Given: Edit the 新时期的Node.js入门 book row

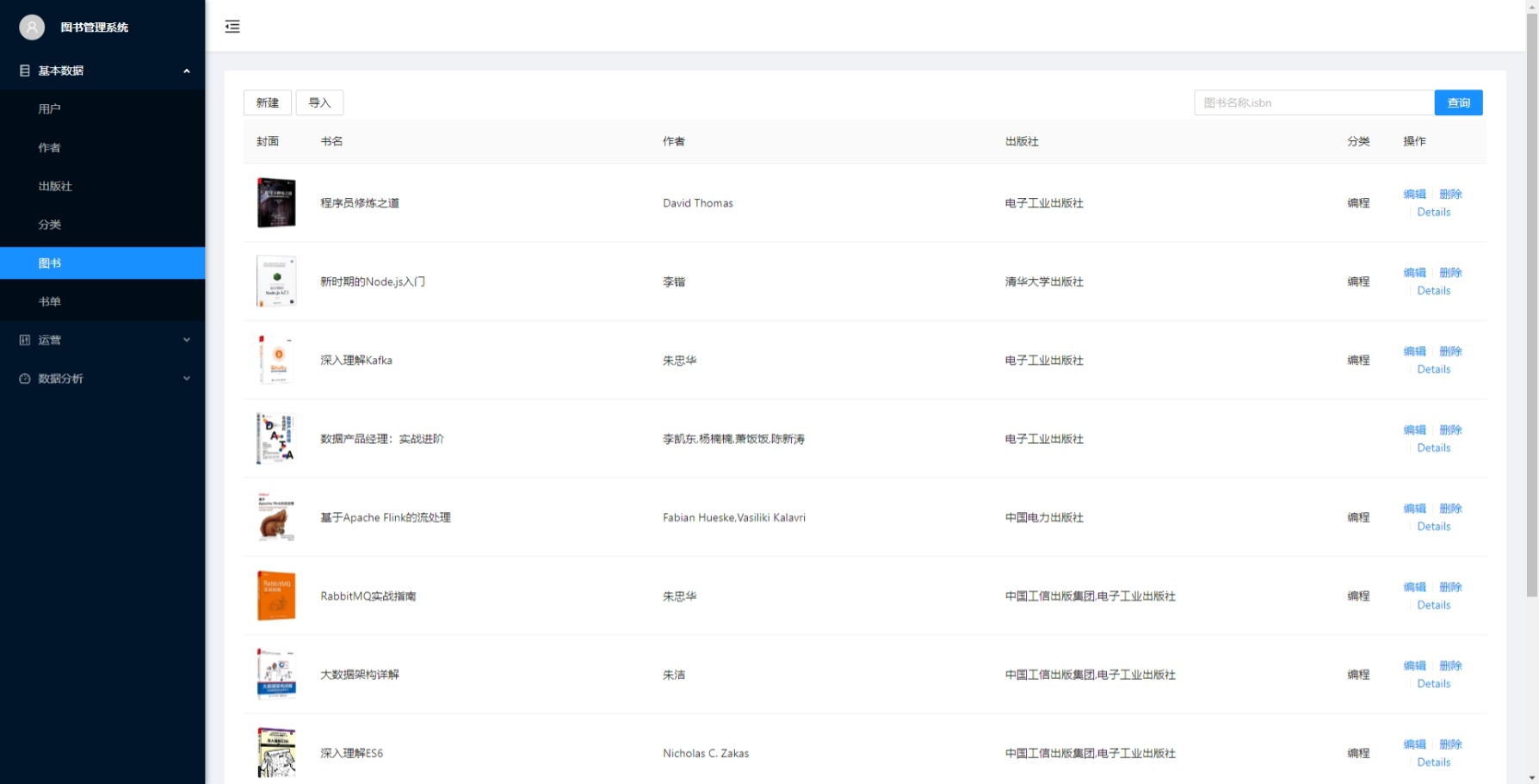Looking at the screenshot, I should click(x=1414, y=273).
